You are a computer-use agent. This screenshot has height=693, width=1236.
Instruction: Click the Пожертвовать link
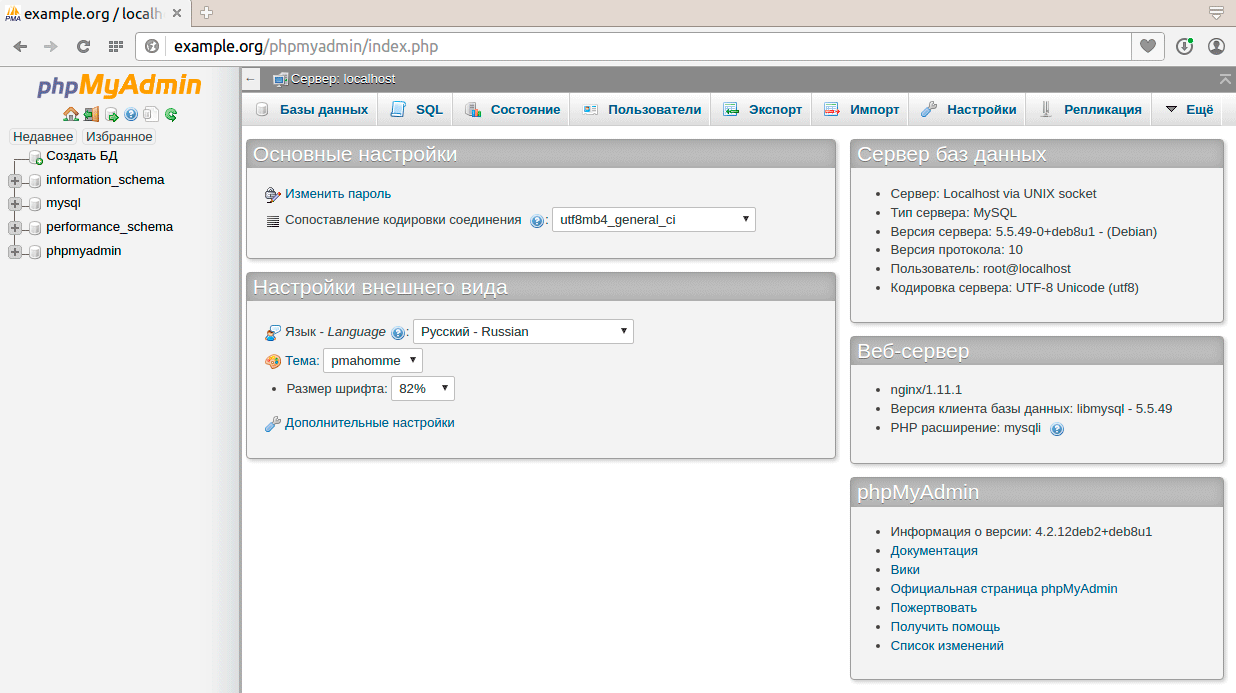click(x=934, y=608)
